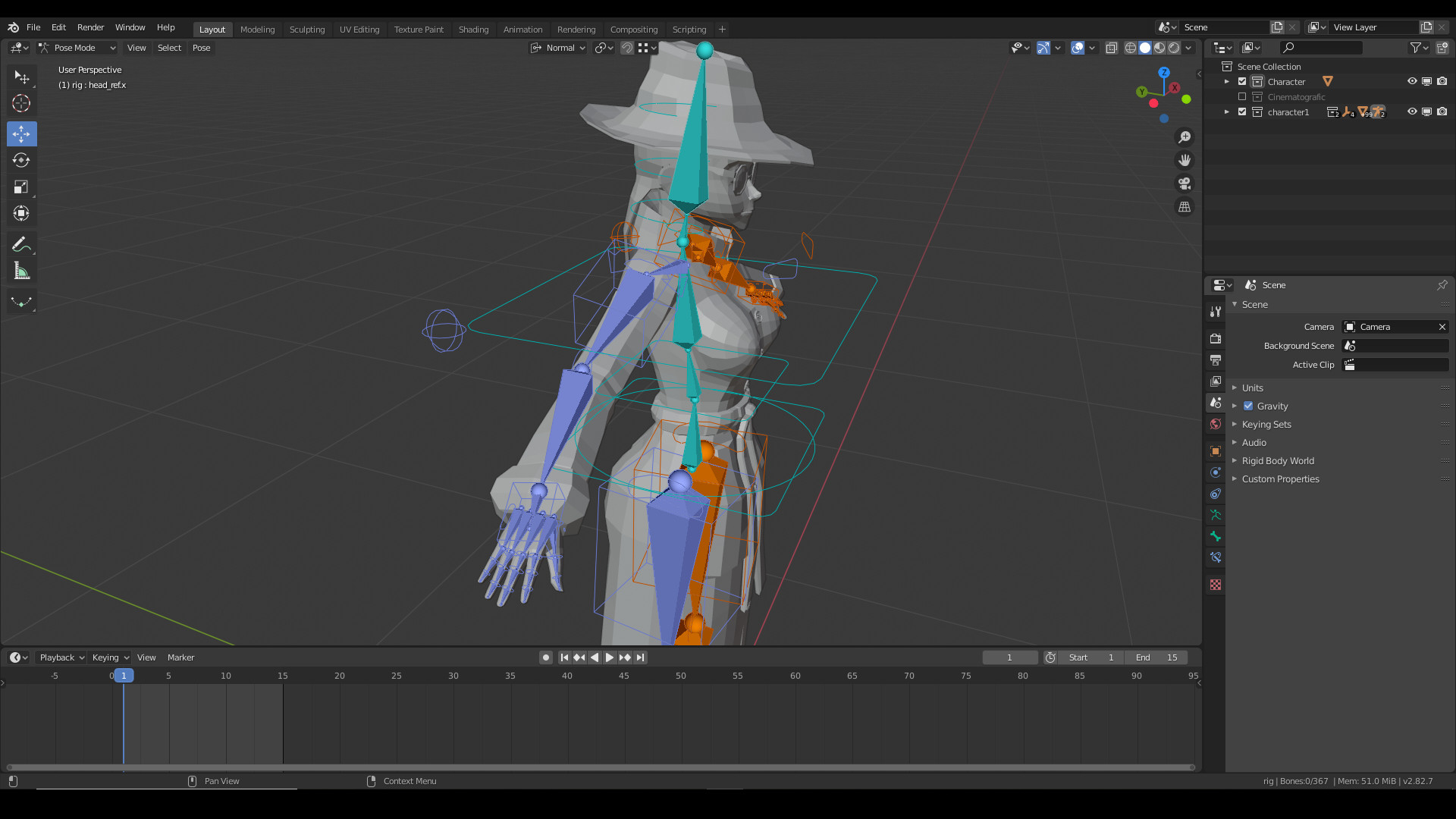Toggle the camera view icon
This screenshot has width=1456, height=819.
(x=1185, y=184)
